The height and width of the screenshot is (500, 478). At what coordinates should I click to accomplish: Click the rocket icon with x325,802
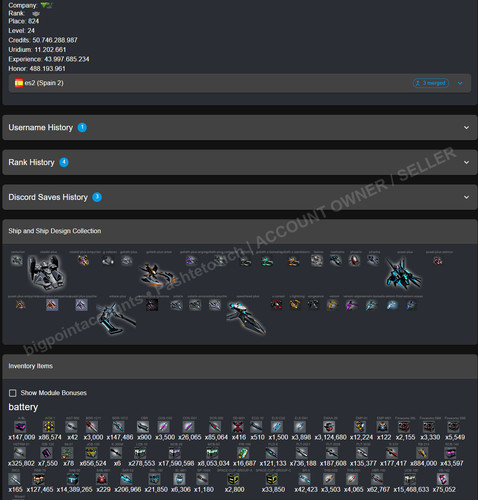point(20,453)
